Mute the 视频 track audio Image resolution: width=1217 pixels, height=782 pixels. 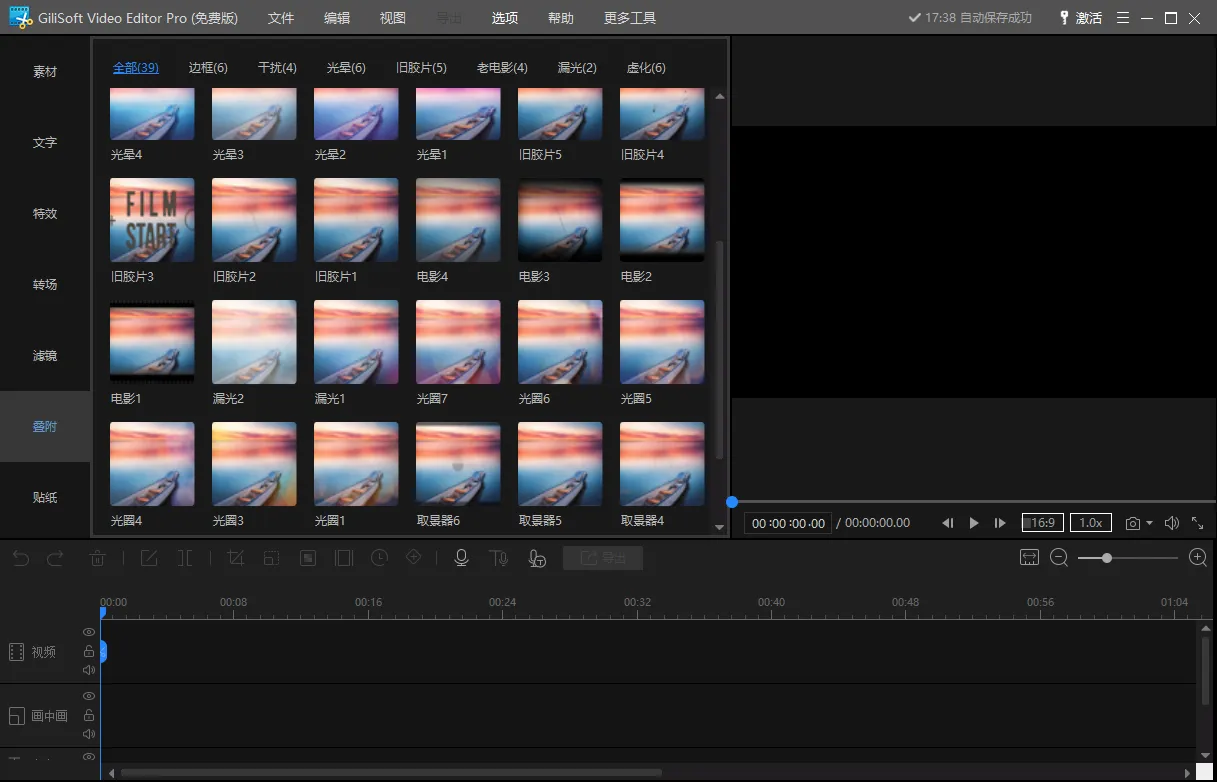click(x=89, y=670)
